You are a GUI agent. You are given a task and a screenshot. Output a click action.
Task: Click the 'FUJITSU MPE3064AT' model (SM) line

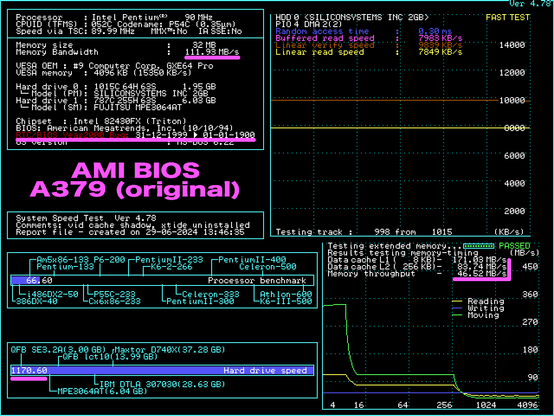pyautogui.click(x=101, y=107)
